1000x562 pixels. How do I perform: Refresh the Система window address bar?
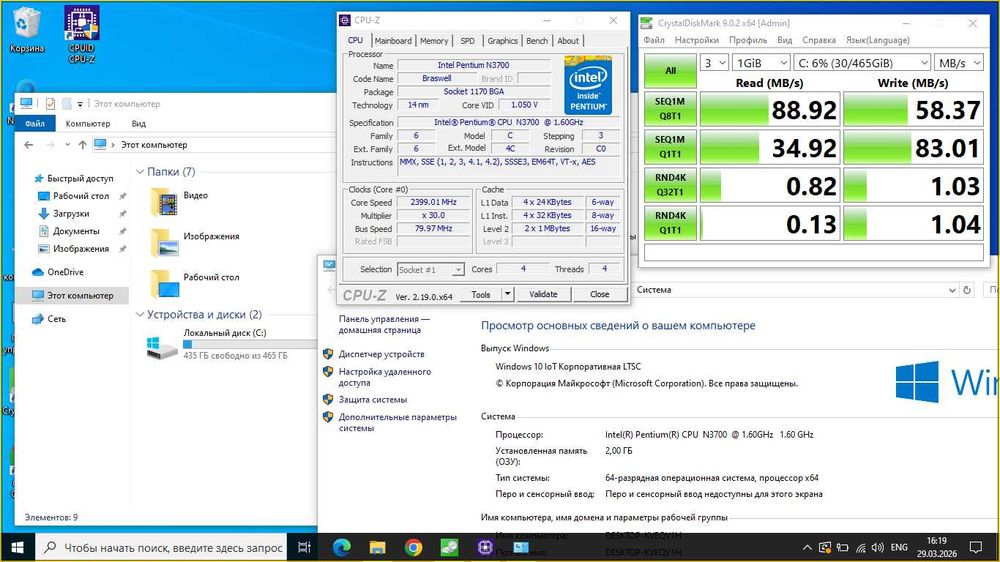click(967, 290)
